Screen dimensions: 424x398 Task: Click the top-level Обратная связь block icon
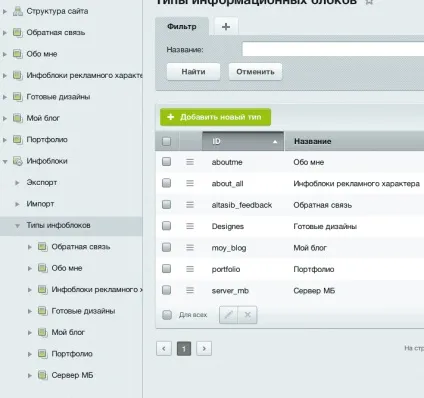18,32
